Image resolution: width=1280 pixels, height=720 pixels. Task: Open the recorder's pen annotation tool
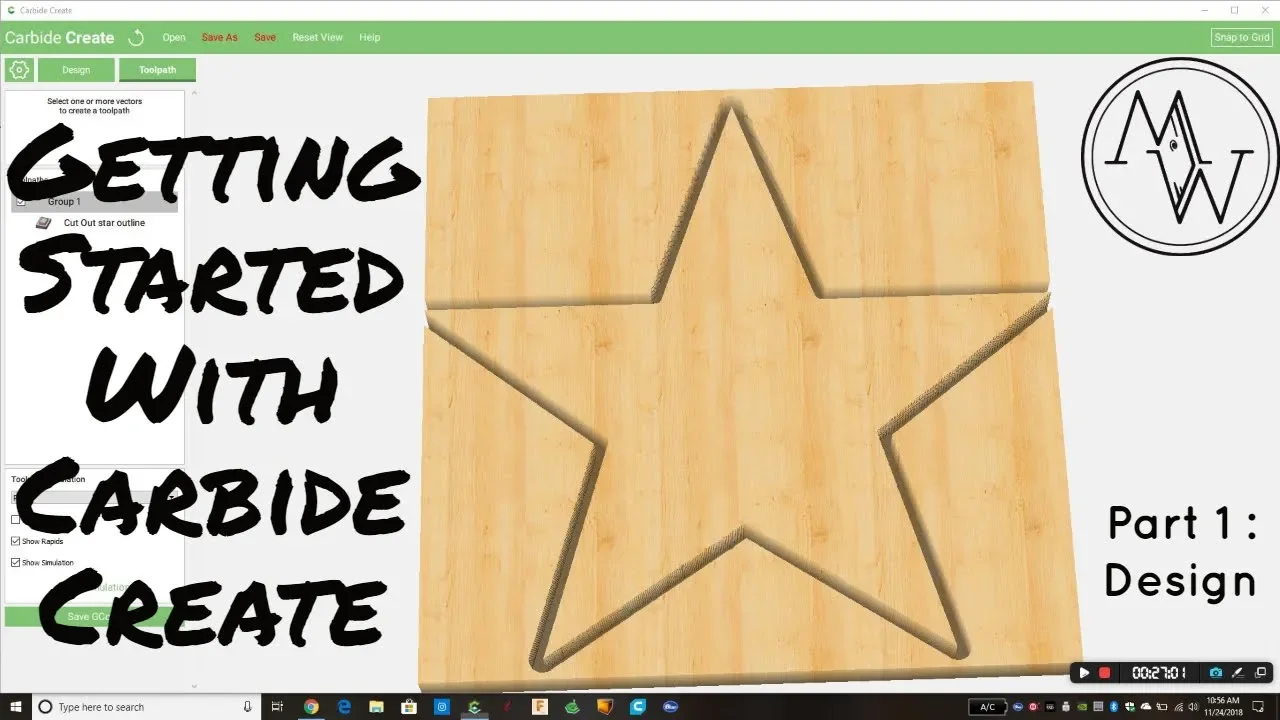1238,673
